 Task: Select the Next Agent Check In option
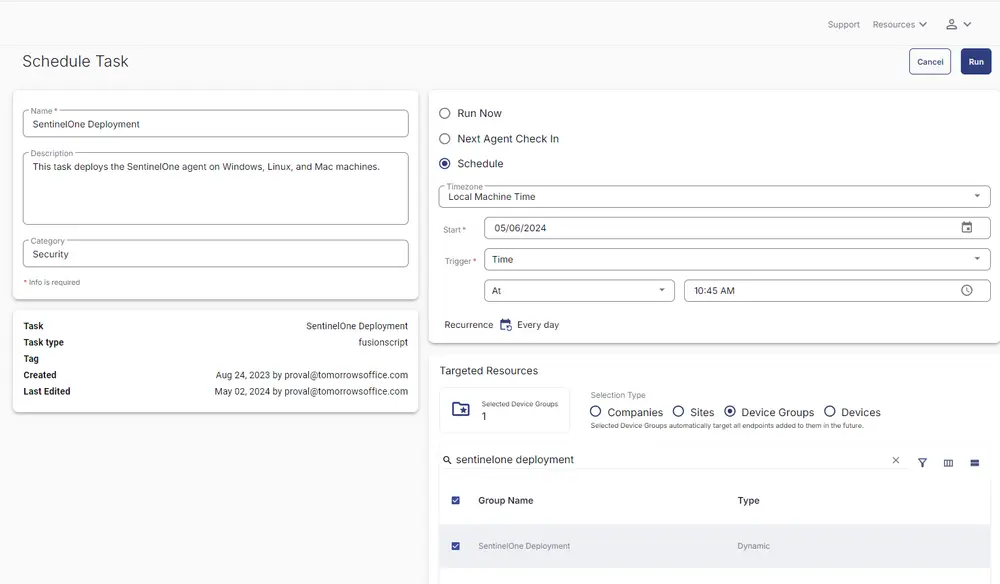445,139
